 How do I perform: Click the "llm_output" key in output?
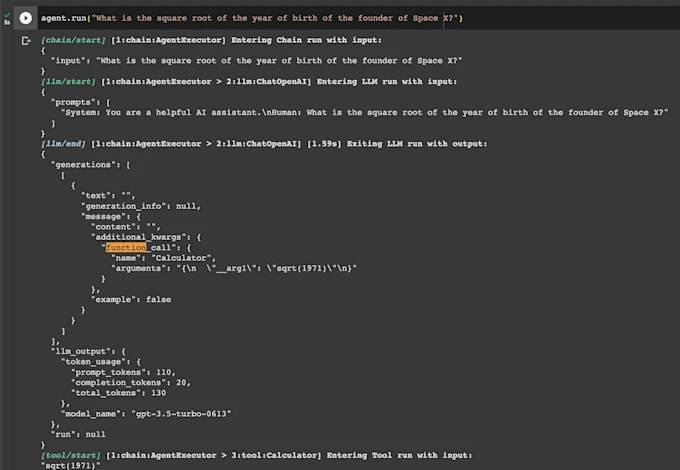[83, 351]
